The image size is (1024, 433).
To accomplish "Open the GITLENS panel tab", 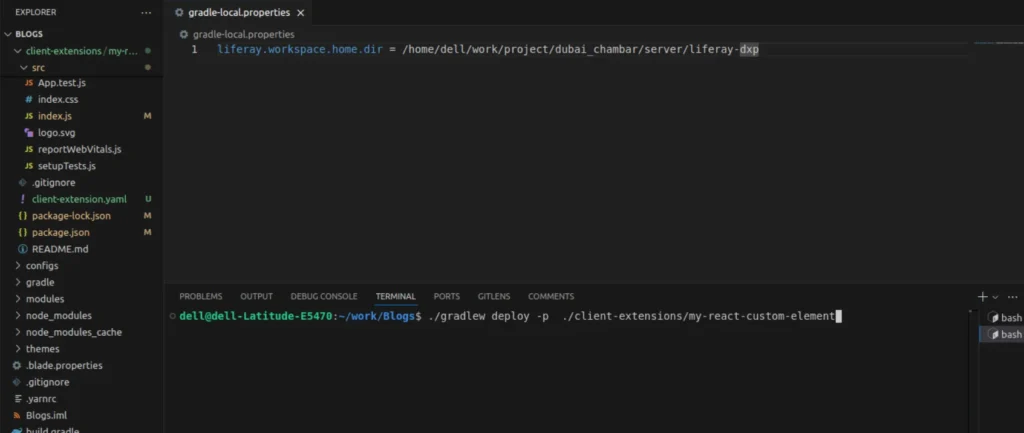I will (494, 297).
